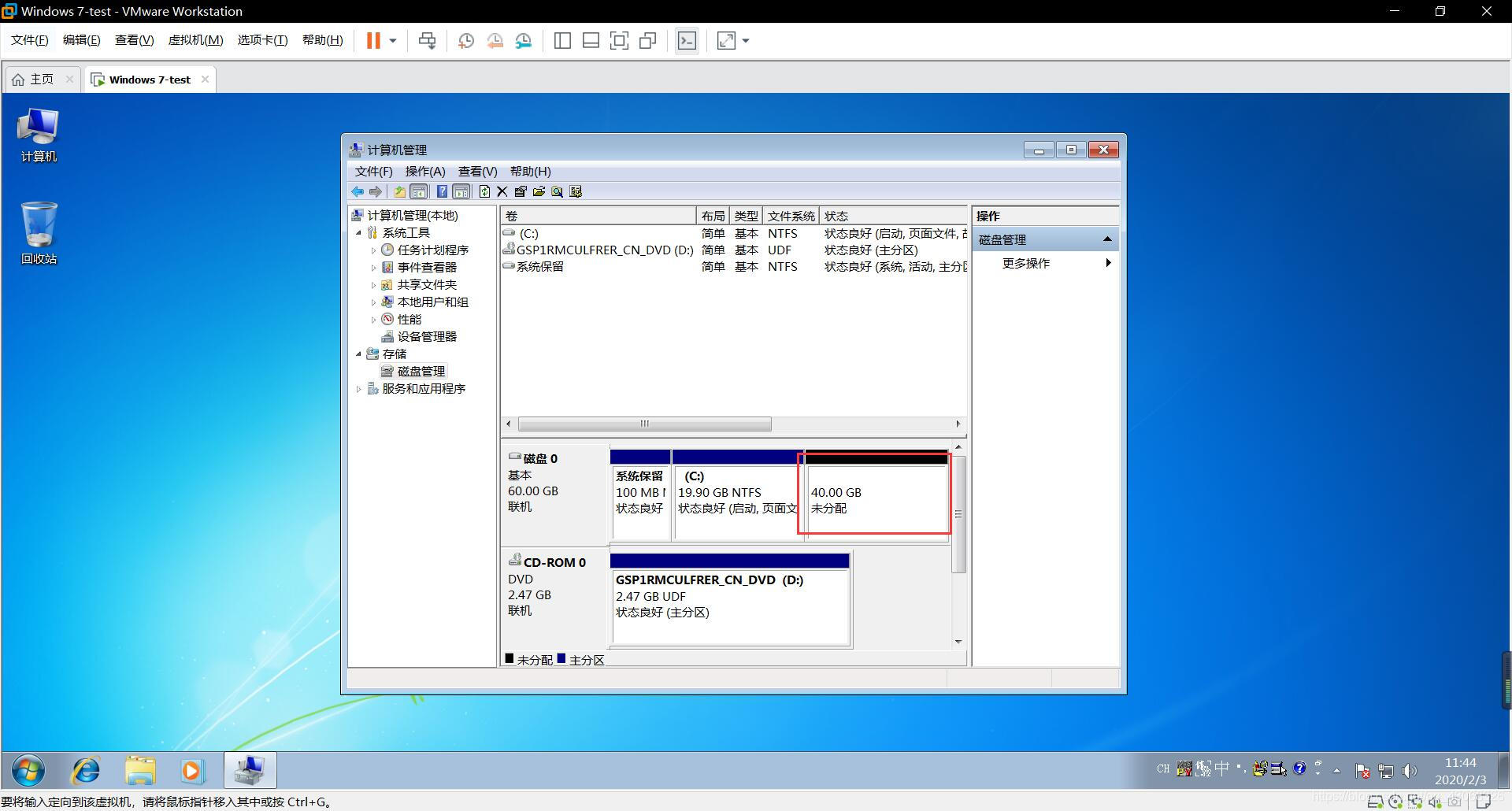Toggle the VMware library sidebar view icon
Screen dimensions: 1512x811
[562, 41]
